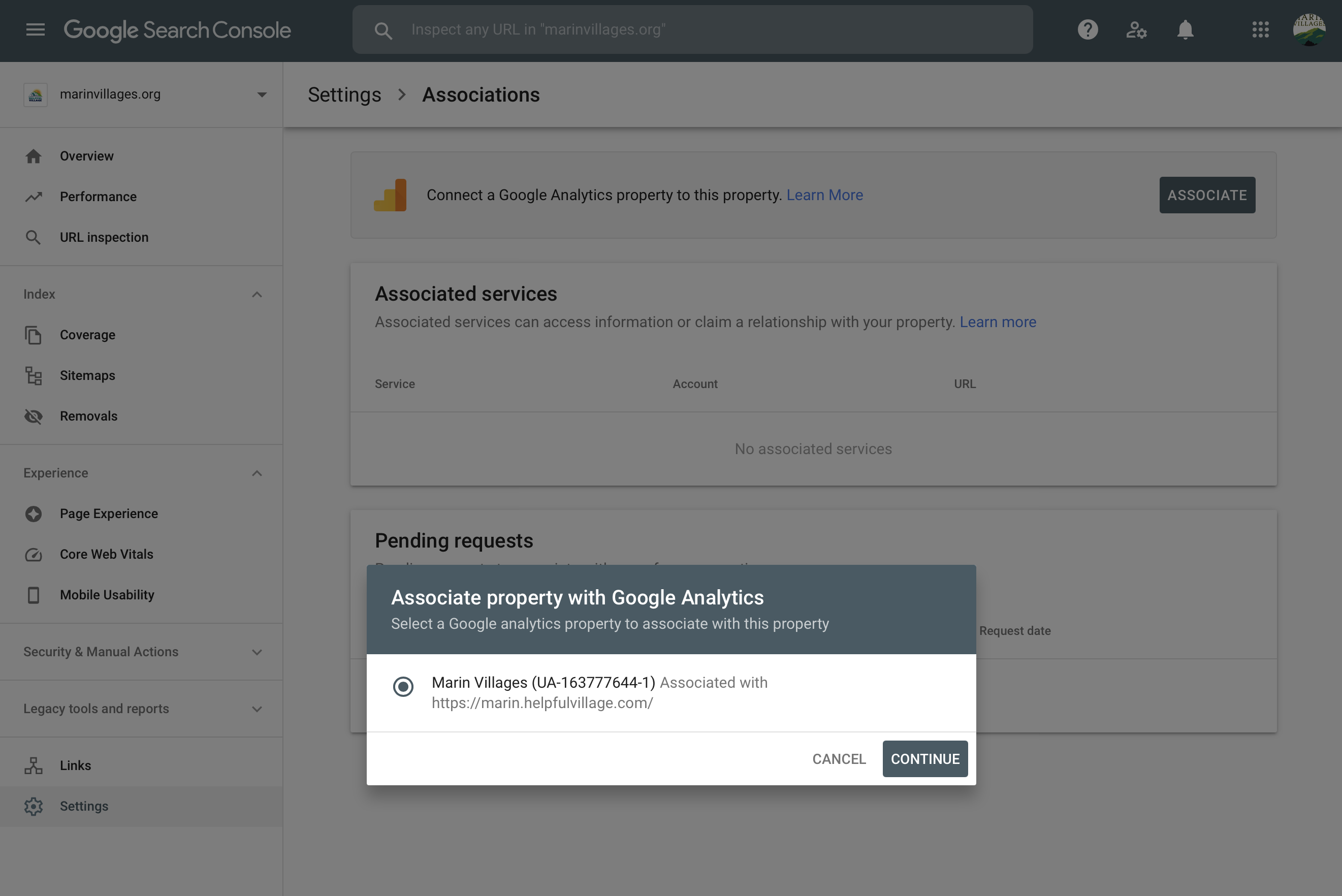Click the Page Experience star icon
1342x896 pixels.
(34, 514)
